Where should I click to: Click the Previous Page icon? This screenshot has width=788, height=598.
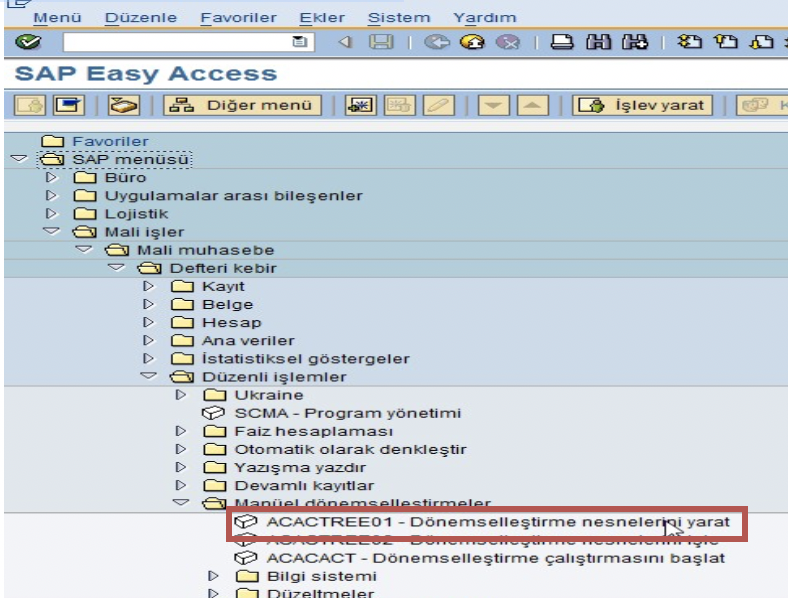pyautogui.click(x=726, y=42)
